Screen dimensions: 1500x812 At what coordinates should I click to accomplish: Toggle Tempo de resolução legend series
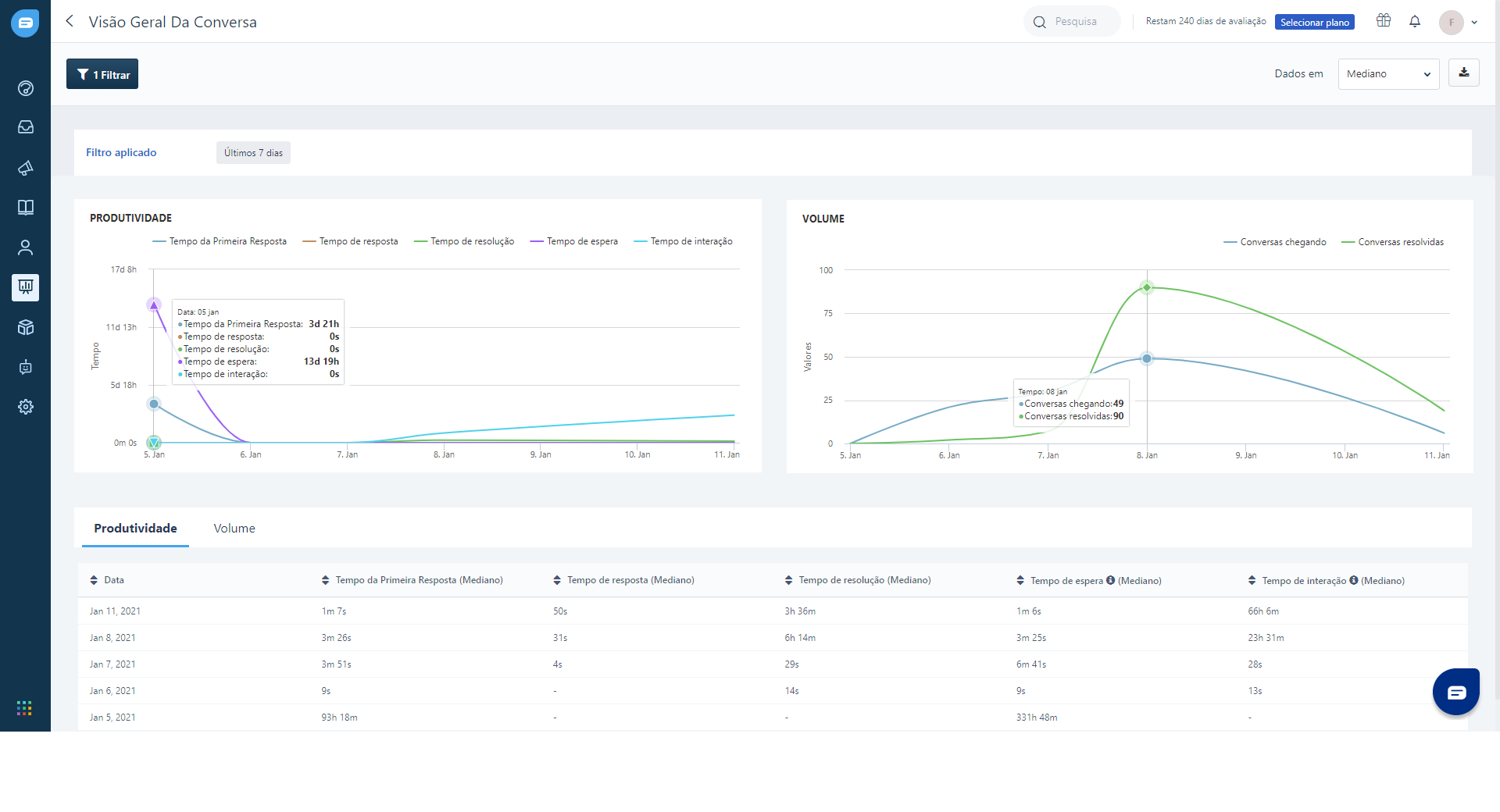pyautogui.click(x=464, y=241)
